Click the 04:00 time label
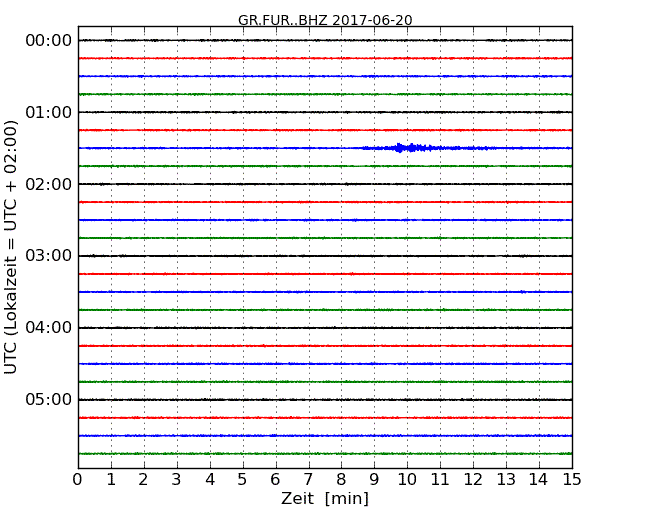The image size is (650, 520). pyautogui.click(x=49, y=328)
